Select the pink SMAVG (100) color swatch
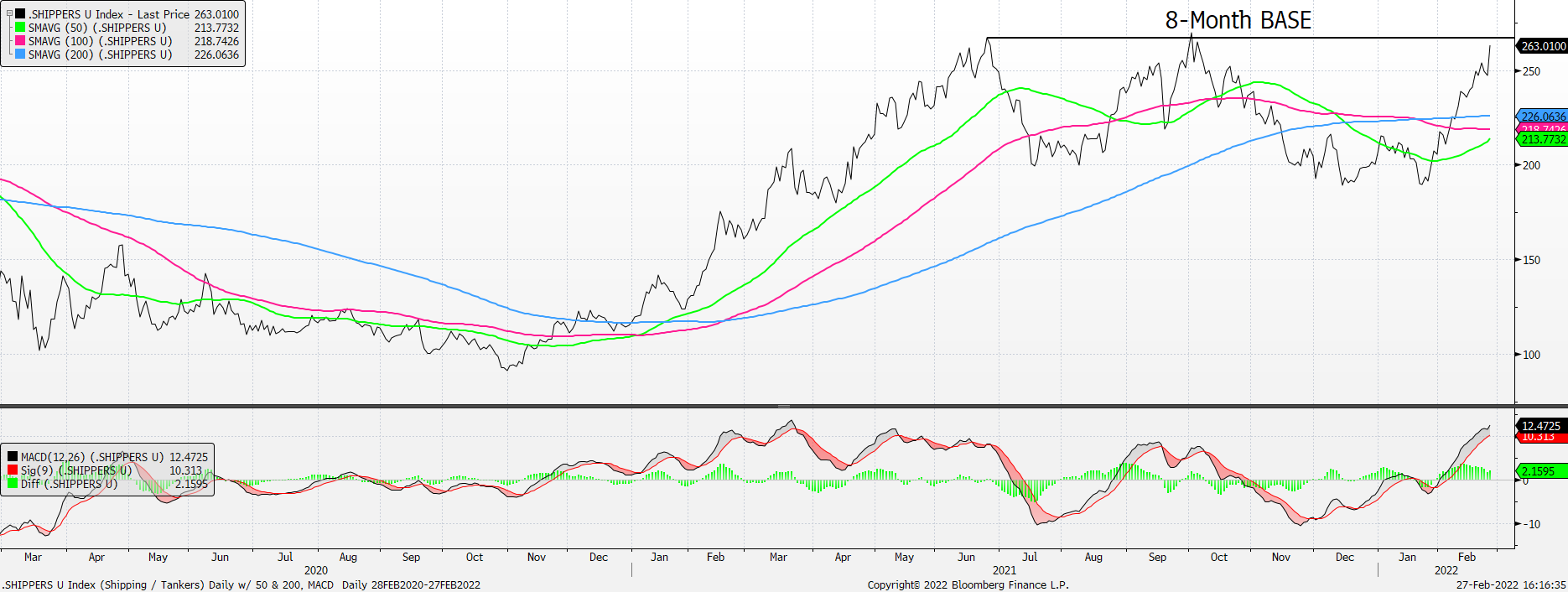Screen dimensions: 1568x592 [20, 41]
